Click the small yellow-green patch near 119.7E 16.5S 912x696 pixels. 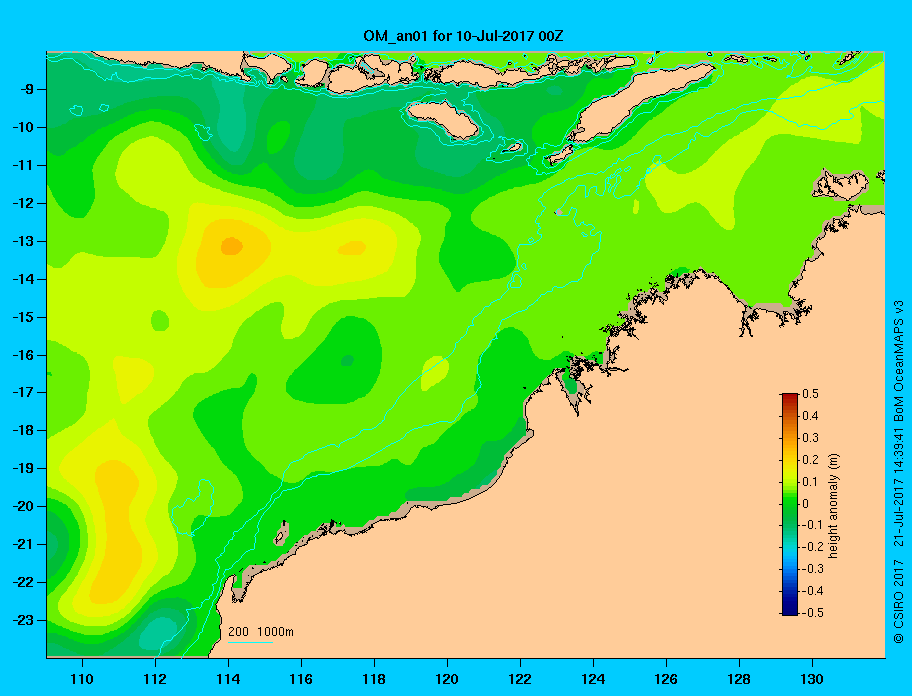[x=435, y=373]
